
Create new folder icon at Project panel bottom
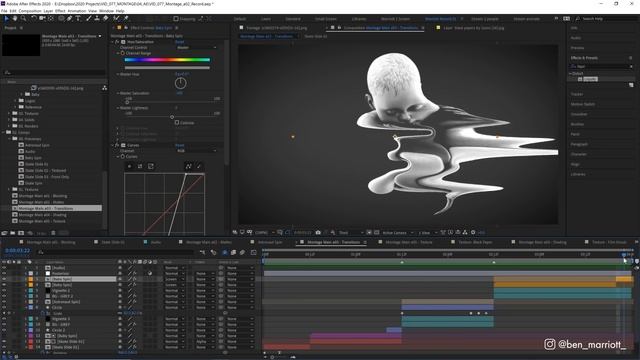(x=13, y=233)
